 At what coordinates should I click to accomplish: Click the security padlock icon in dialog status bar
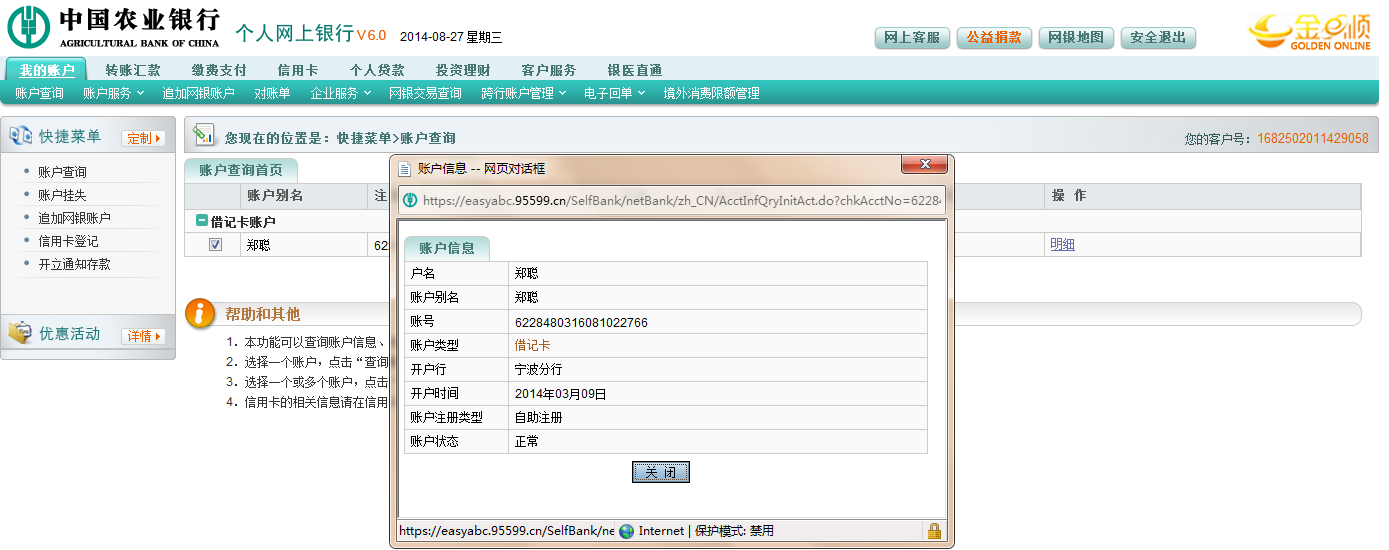(x=934, y=531)
